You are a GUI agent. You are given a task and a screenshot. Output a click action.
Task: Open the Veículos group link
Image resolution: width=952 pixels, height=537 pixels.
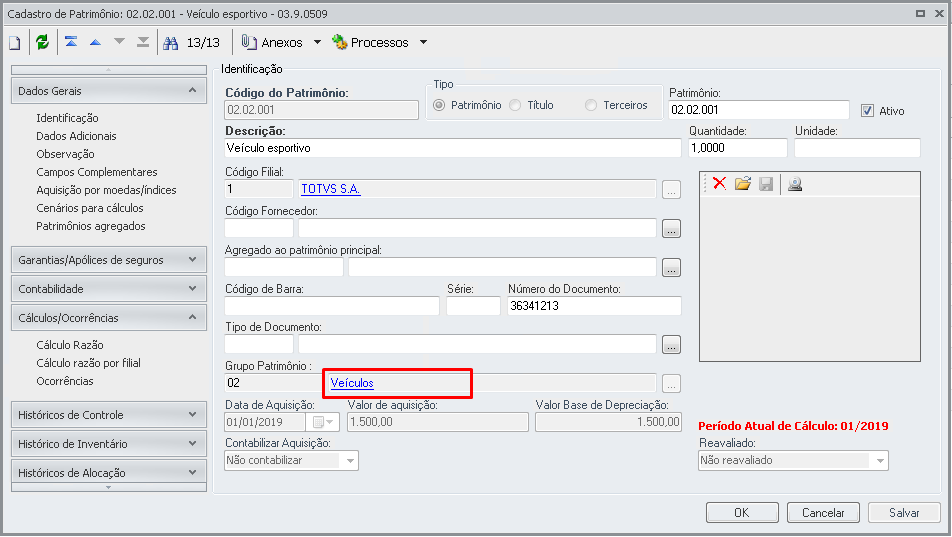point(352,383)
